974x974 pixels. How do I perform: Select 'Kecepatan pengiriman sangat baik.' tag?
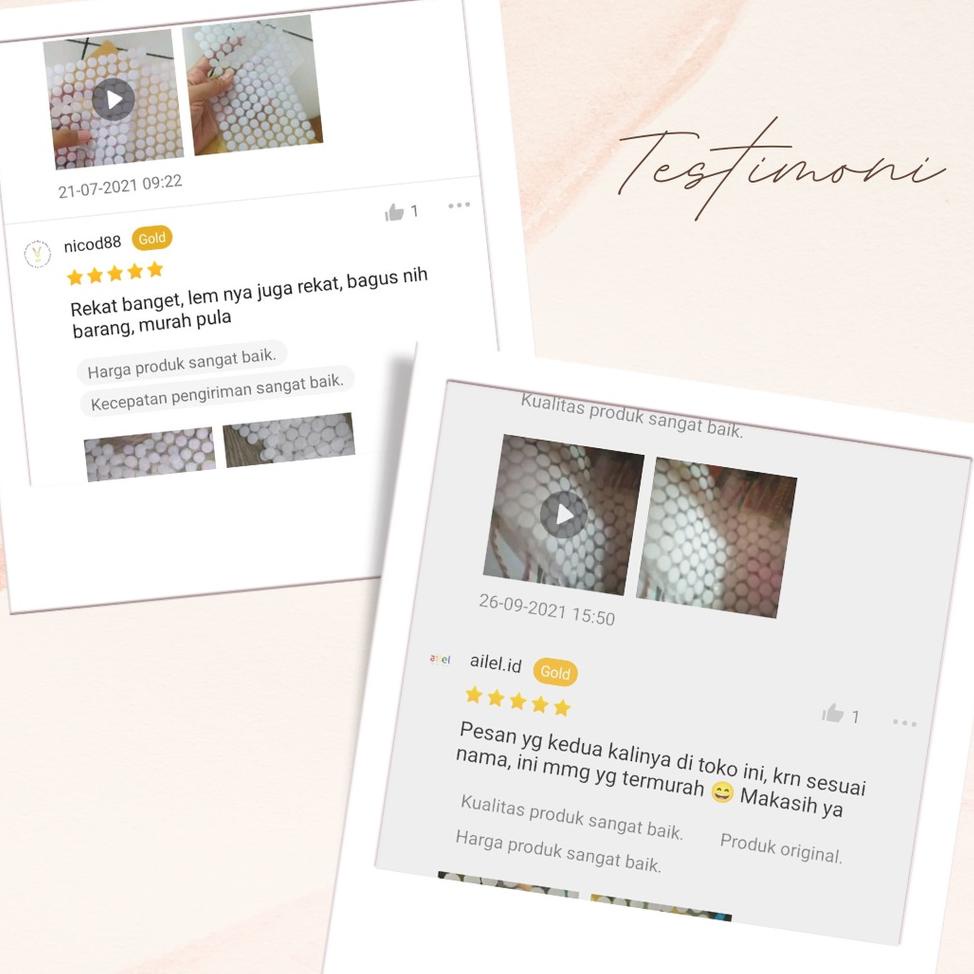[217, 391]
